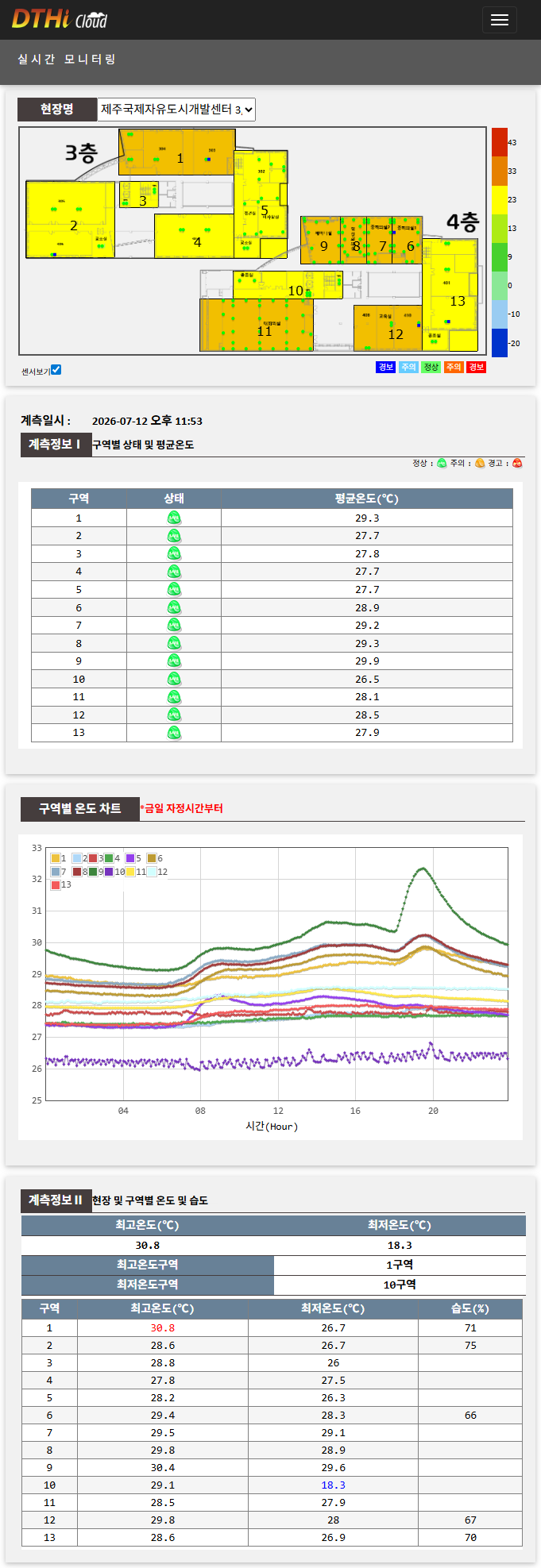Toggle series 1 in chart legend
Viewport: 541px width, 1568px height.
[56, 858]
